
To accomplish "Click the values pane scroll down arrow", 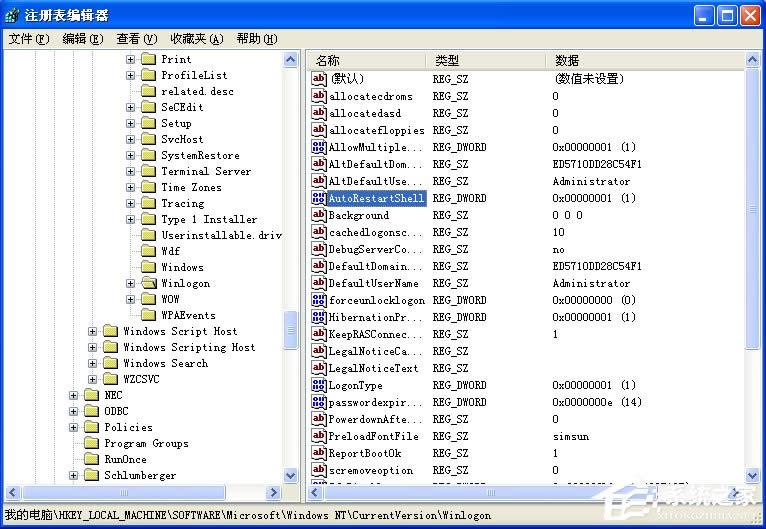I will [754, 476].
